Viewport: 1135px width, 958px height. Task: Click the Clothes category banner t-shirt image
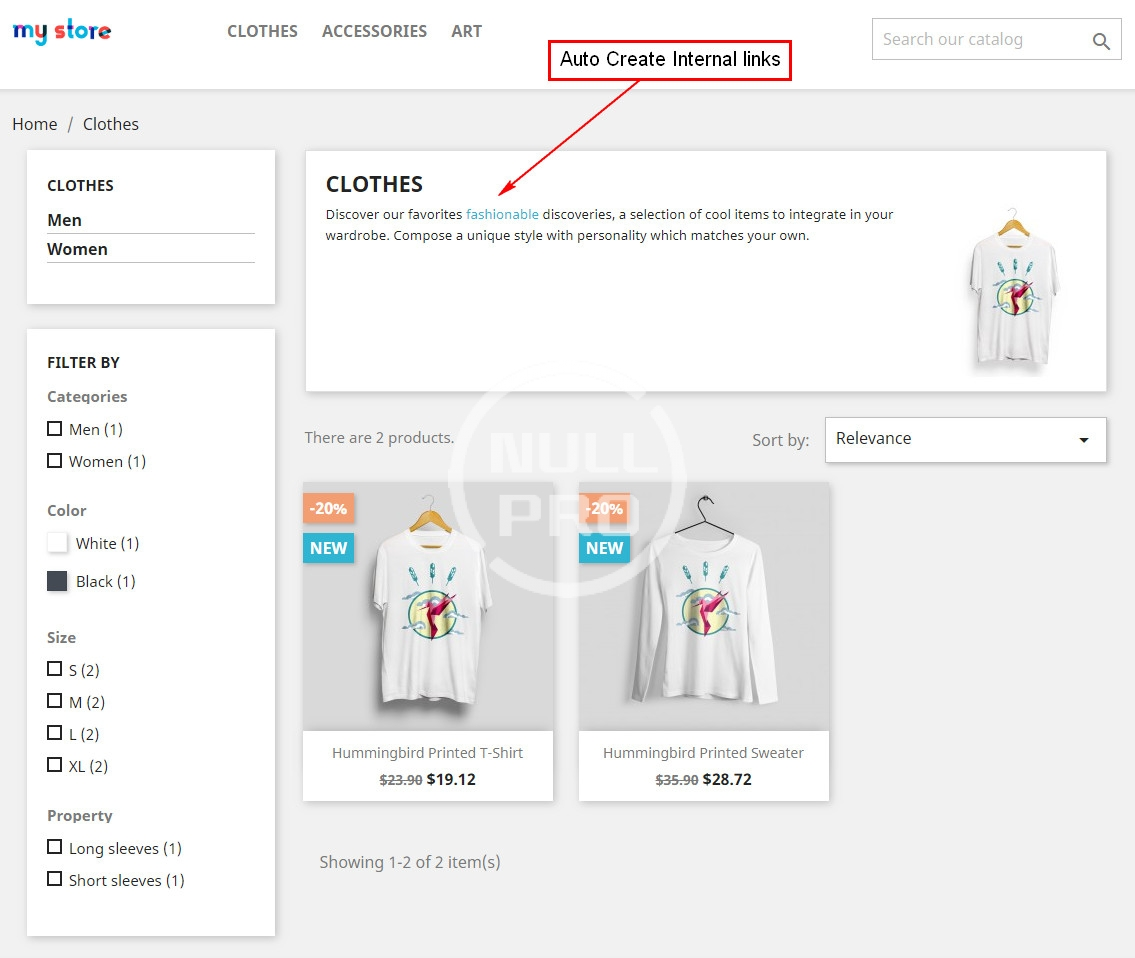pyautogui.click(x=1013, y=288)
